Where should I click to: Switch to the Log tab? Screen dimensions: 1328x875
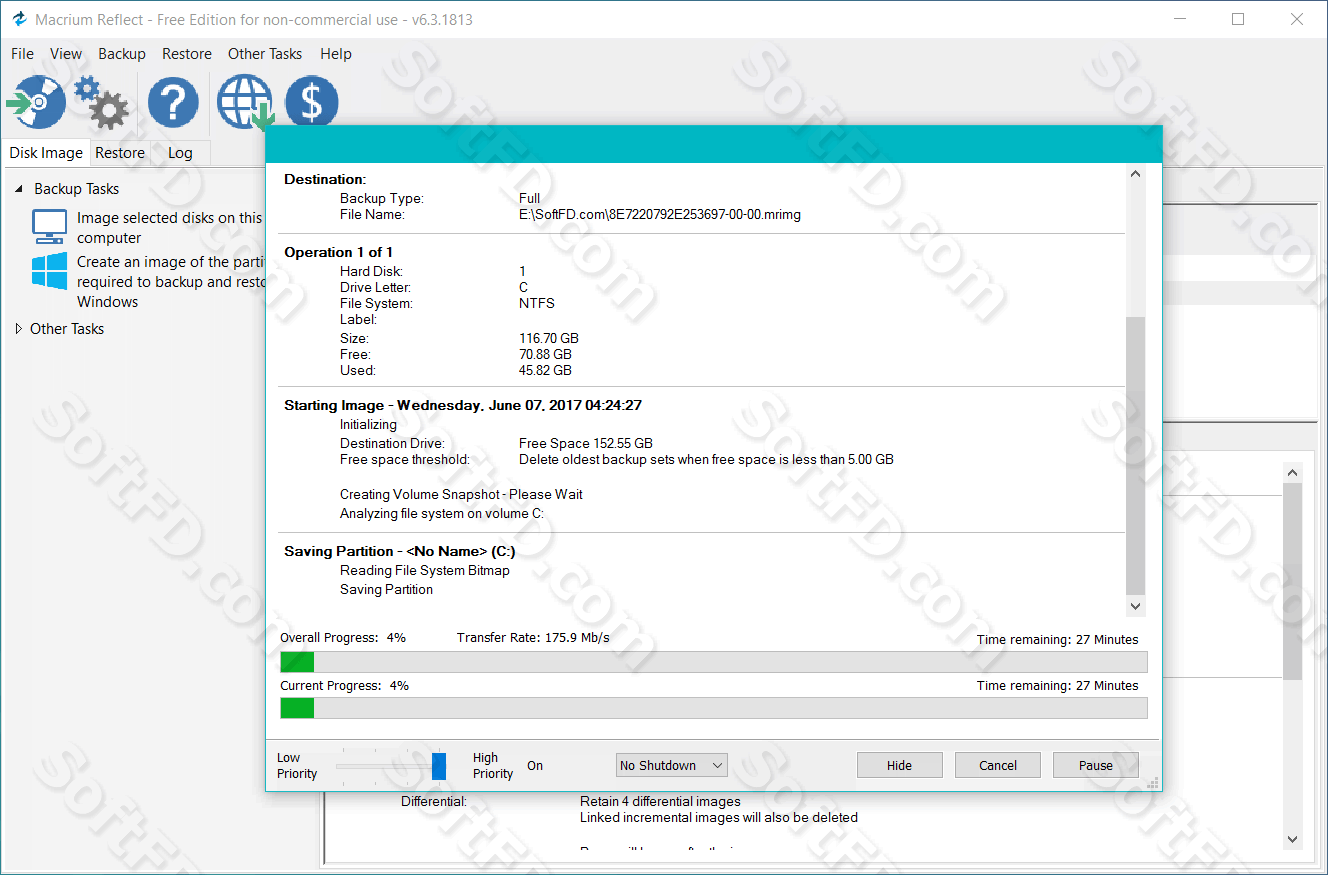(x=180, y=153)
